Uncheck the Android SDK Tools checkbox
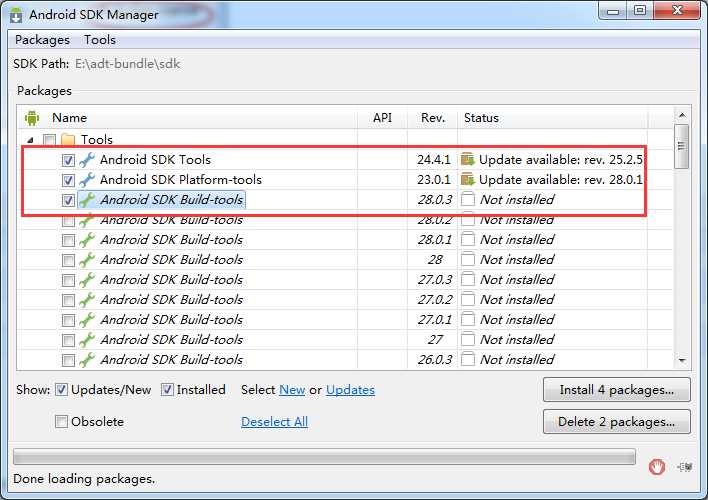This screenshot has width=708, height=500. pos(68,160)
